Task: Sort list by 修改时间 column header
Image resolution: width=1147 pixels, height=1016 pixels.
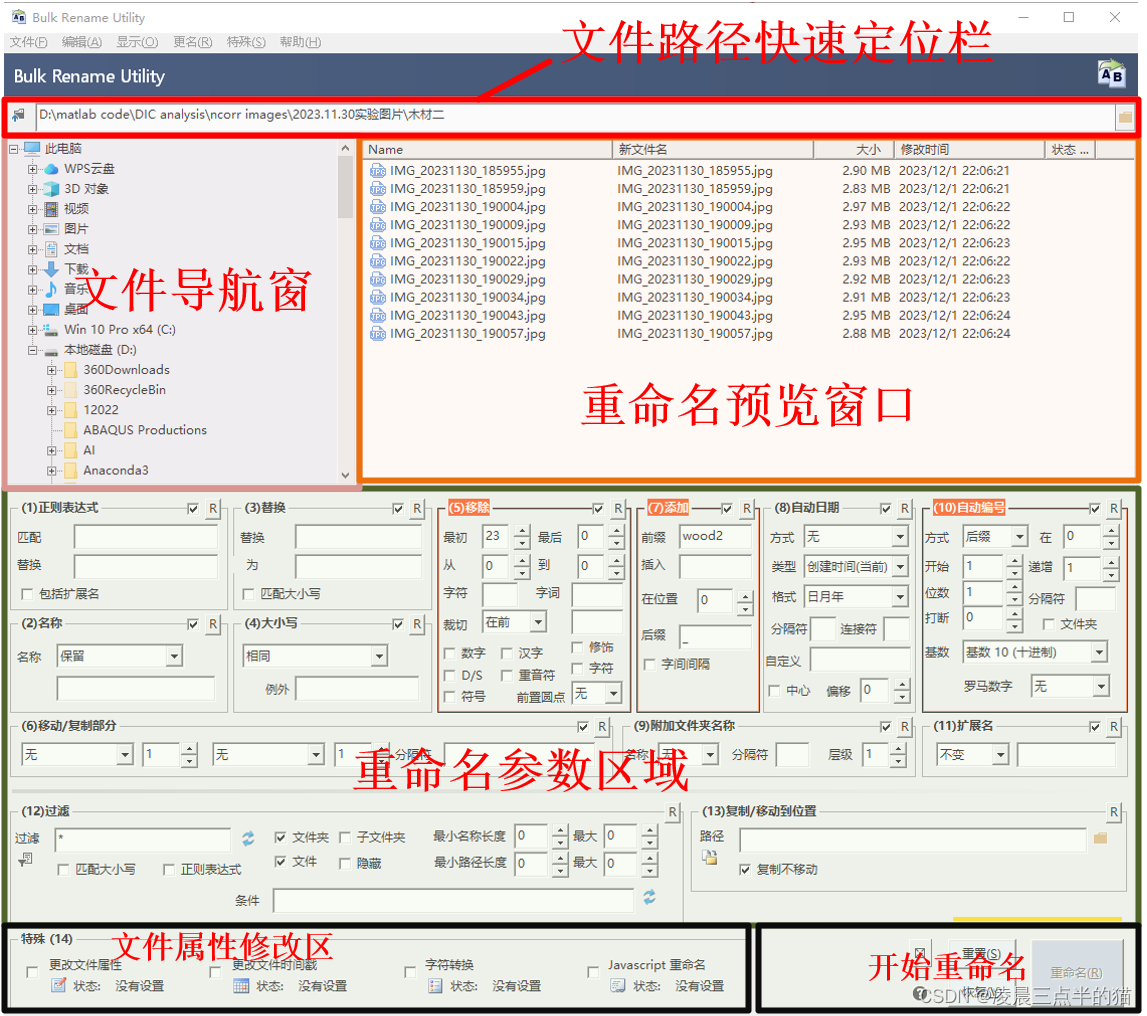Action: pos(969,150)
